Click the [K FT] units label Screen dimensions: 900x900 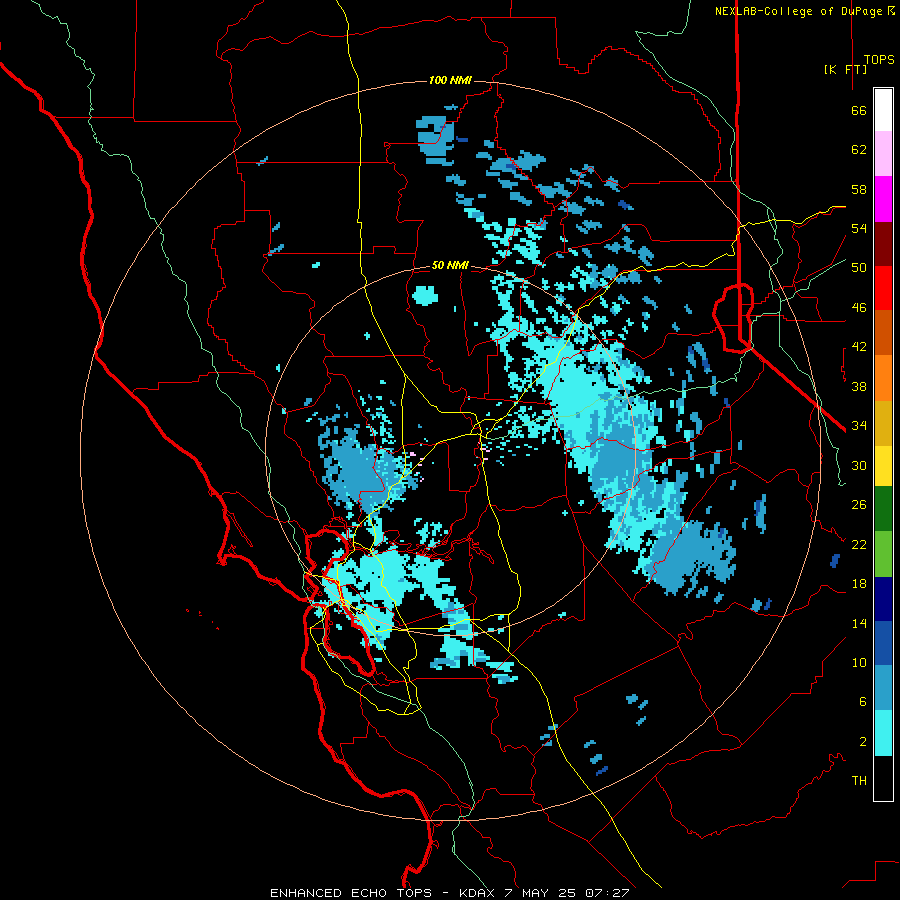(x=845, y=69)
